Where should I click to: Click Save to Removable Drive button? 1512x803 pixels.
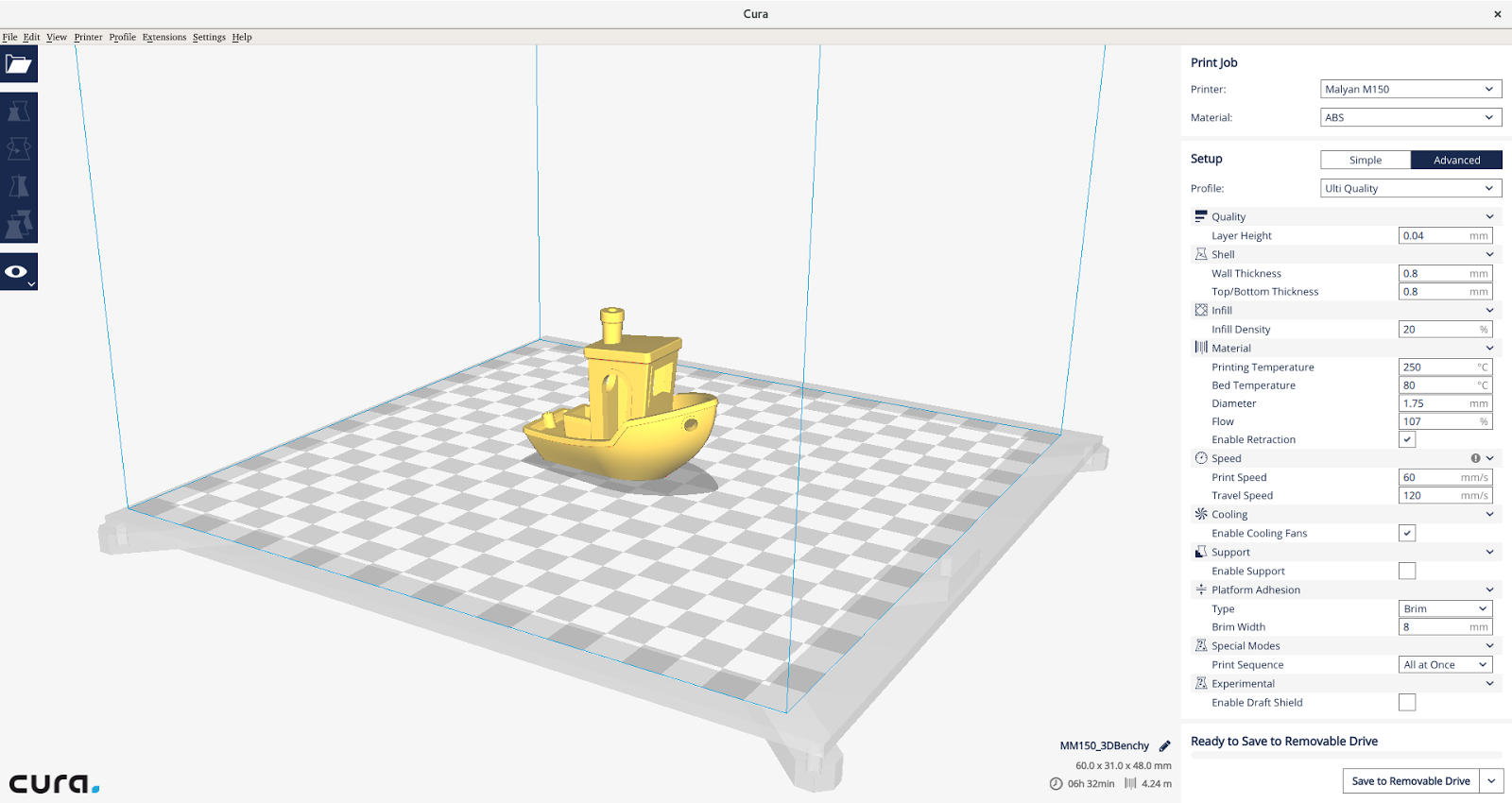click(1411, 781)
